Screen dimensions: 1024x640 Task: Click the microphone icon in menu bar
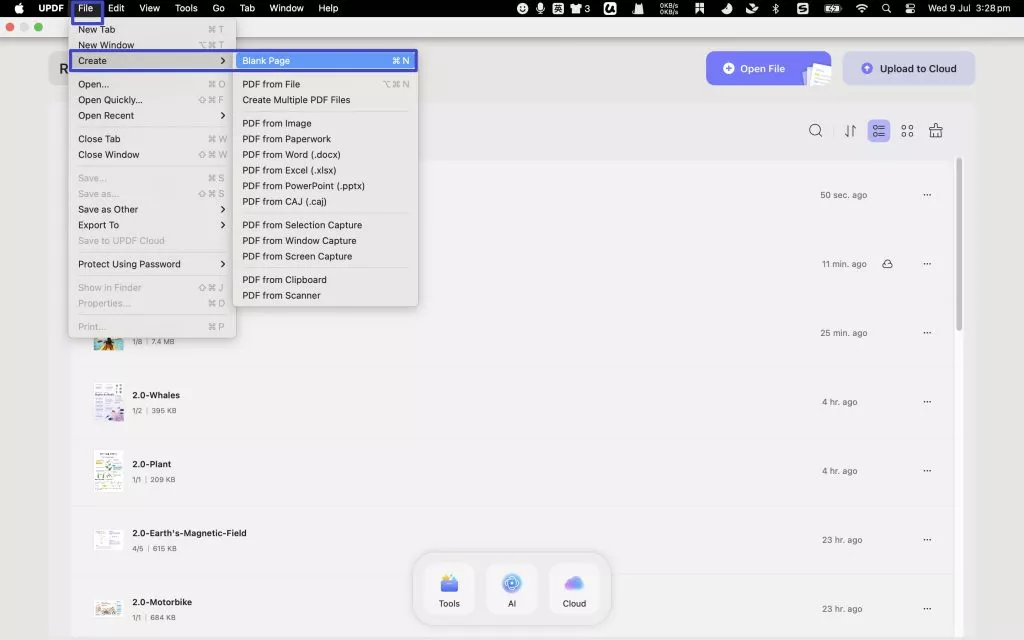pyautogui.click(x=540, y=8)
